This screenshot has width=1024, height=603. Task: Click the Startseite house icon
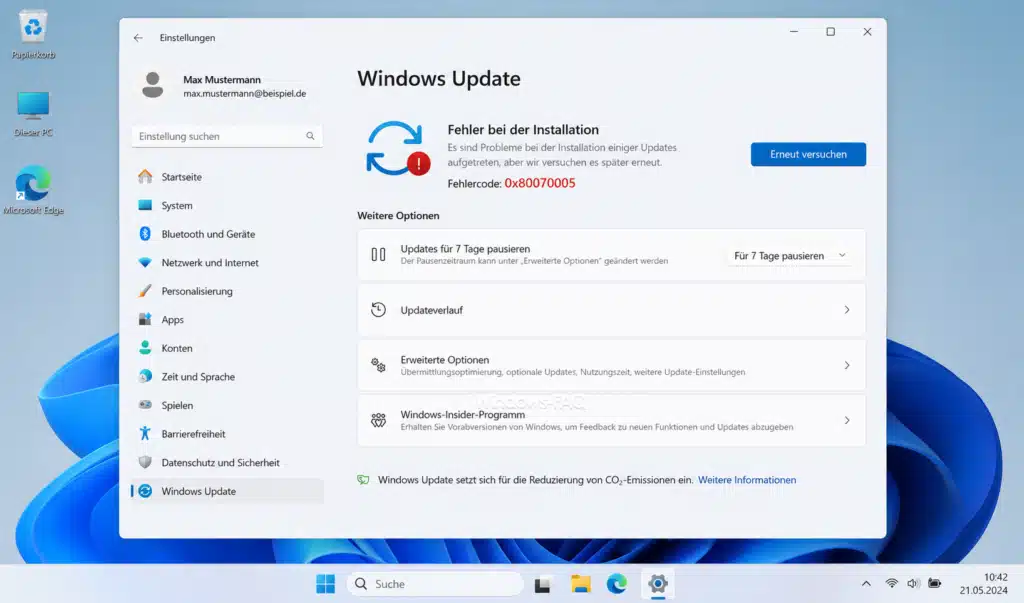[145, 176]
